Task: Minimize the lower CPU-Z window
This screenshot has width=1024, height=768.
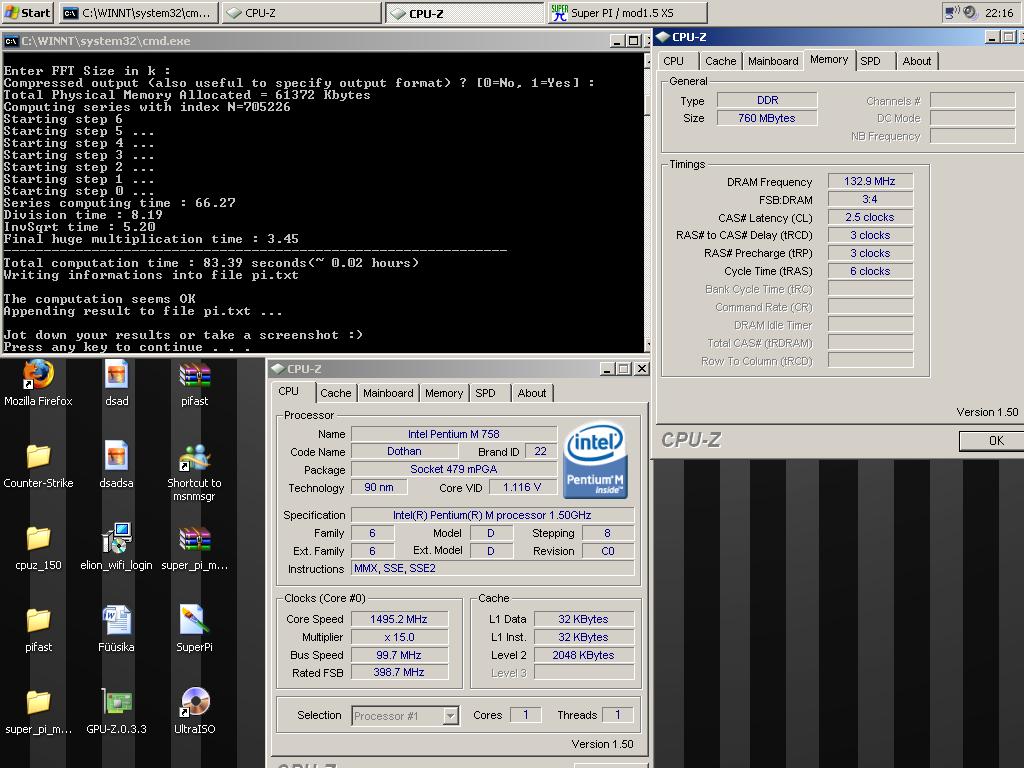Action: pyautogui.click(x=607, y=369)
